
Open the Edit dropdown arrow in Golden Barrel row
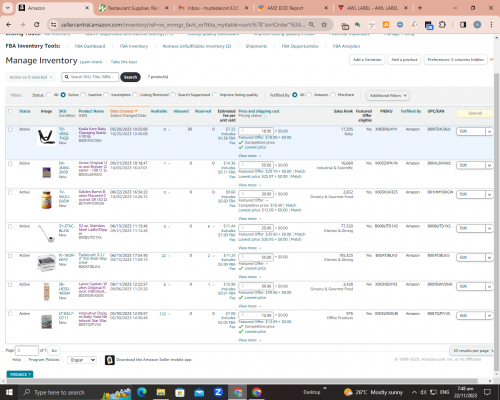tap(489, 194)
